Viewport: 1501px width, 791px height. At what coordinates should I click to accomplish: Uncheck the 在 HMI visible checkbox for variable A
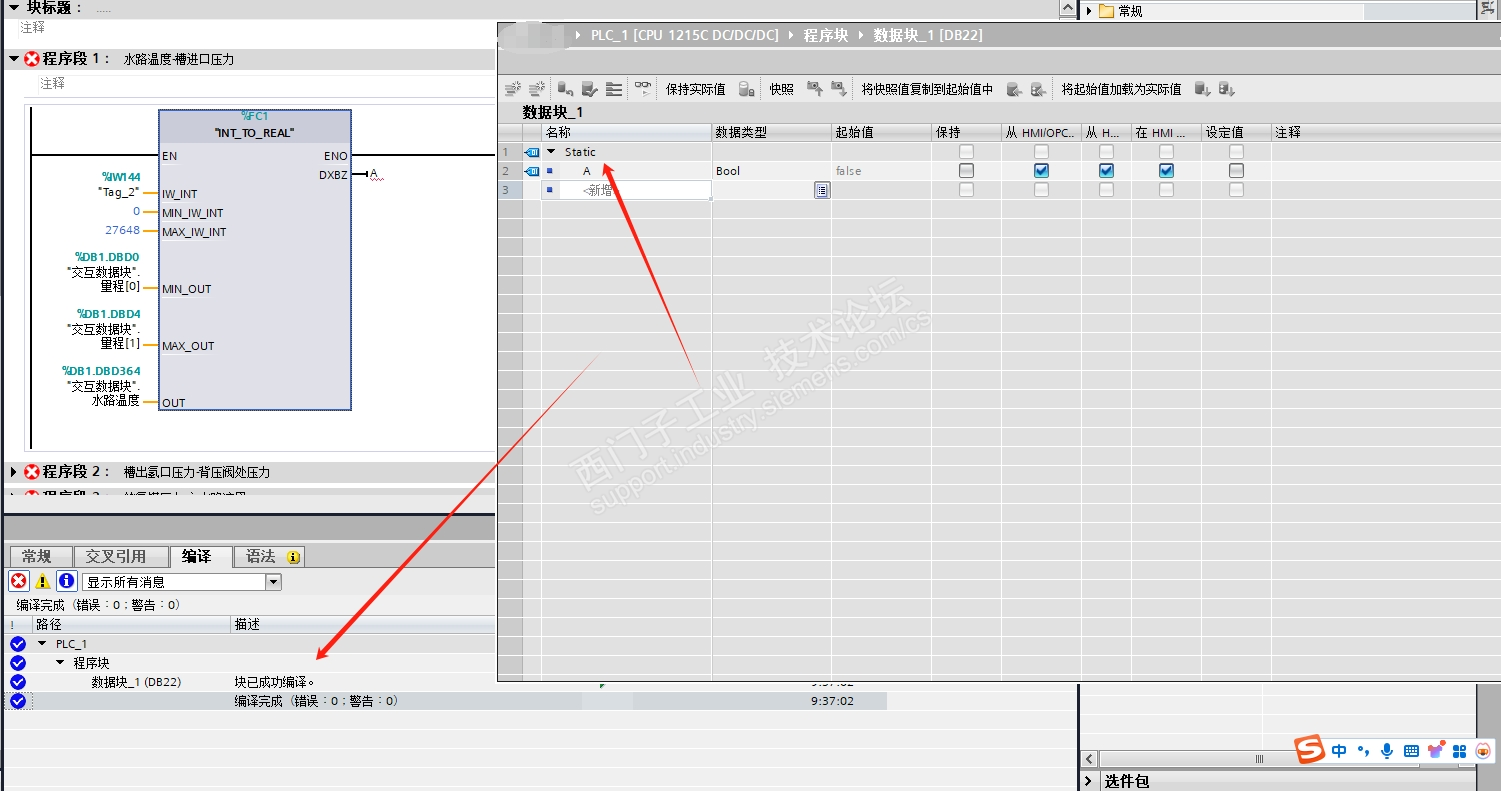1166,171
